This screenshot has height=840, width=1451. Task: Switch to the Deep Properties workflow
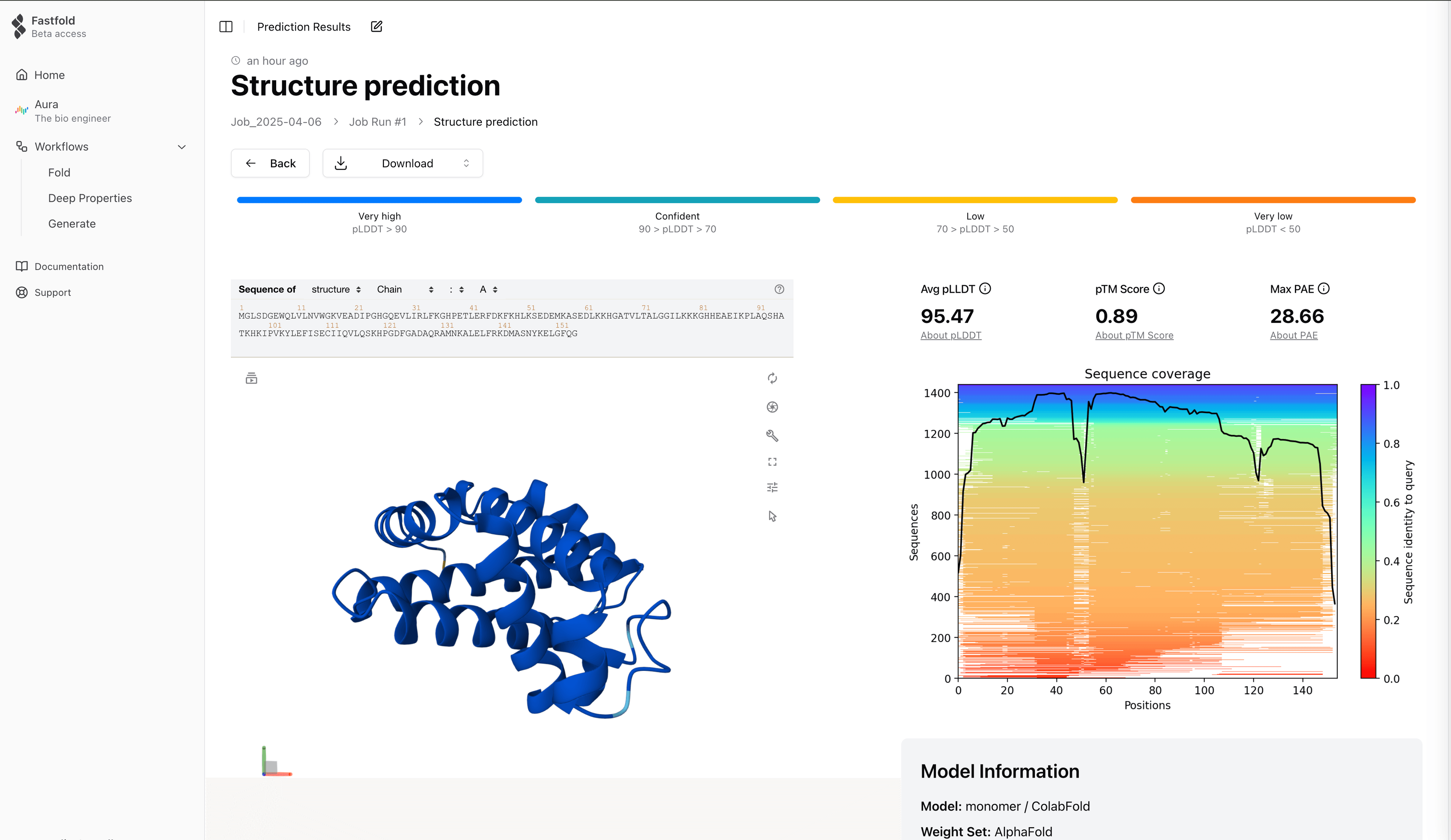pyautogui.click(x=90, y=198)
